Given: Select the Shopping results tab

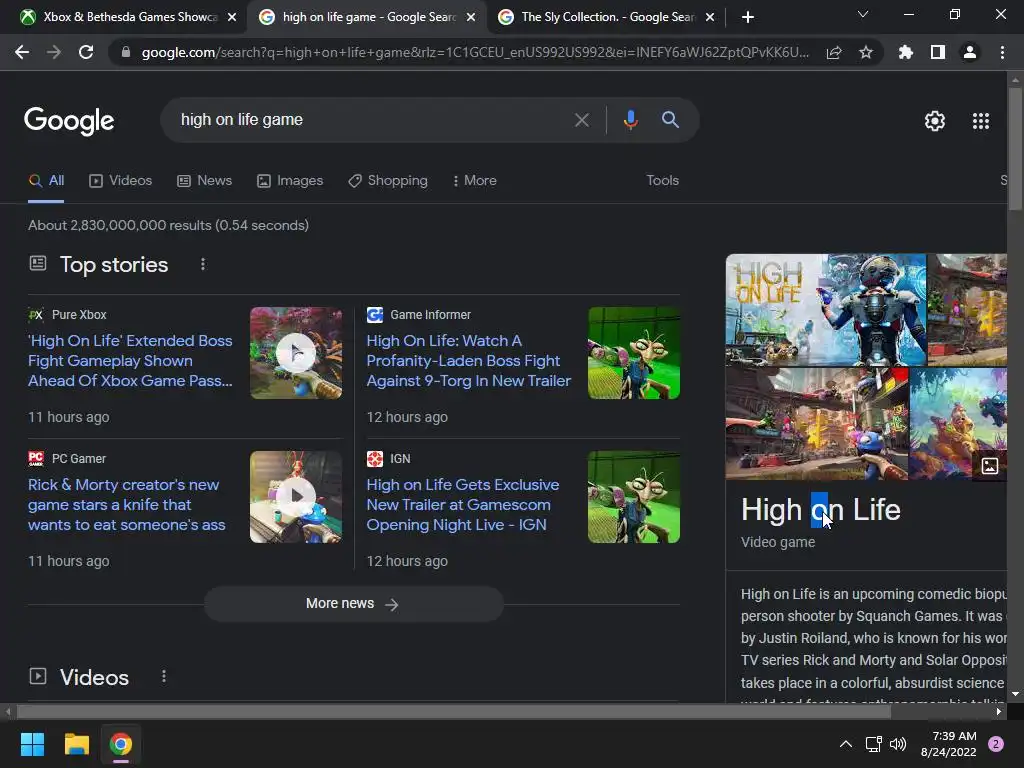Looking at the screenshot, I should coord(388,180).
